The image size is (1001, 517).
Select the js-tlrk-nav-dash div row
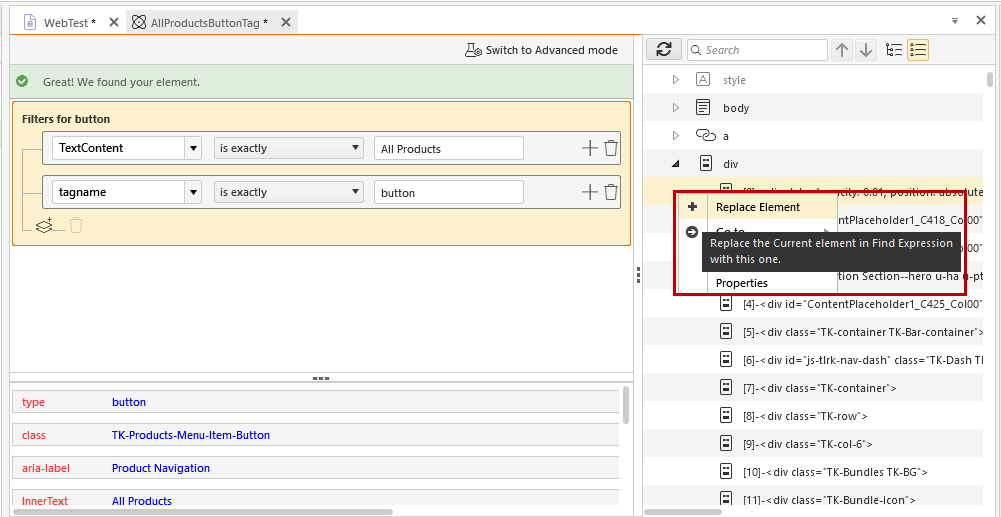[813, 360]
